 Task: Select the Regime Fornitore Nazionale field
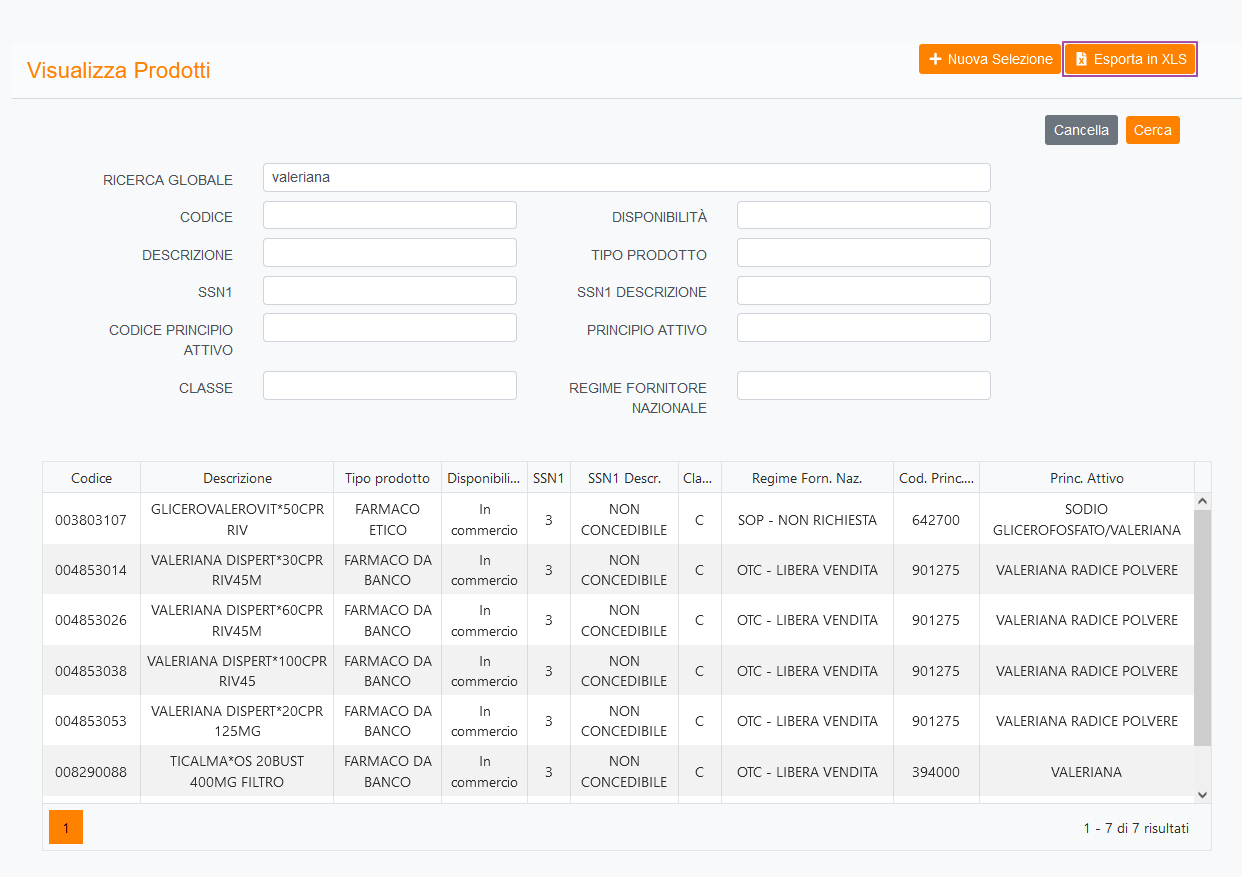(863, 386)
